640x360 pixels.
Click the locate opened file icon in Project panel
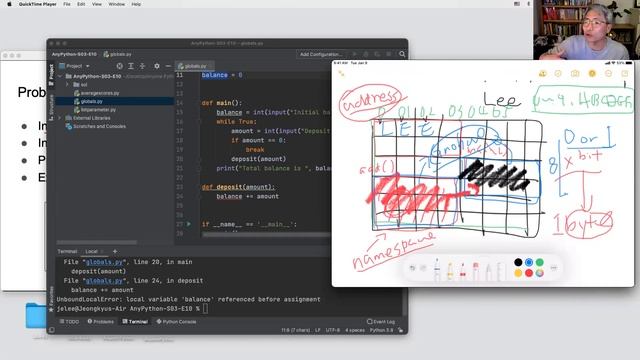119,66
